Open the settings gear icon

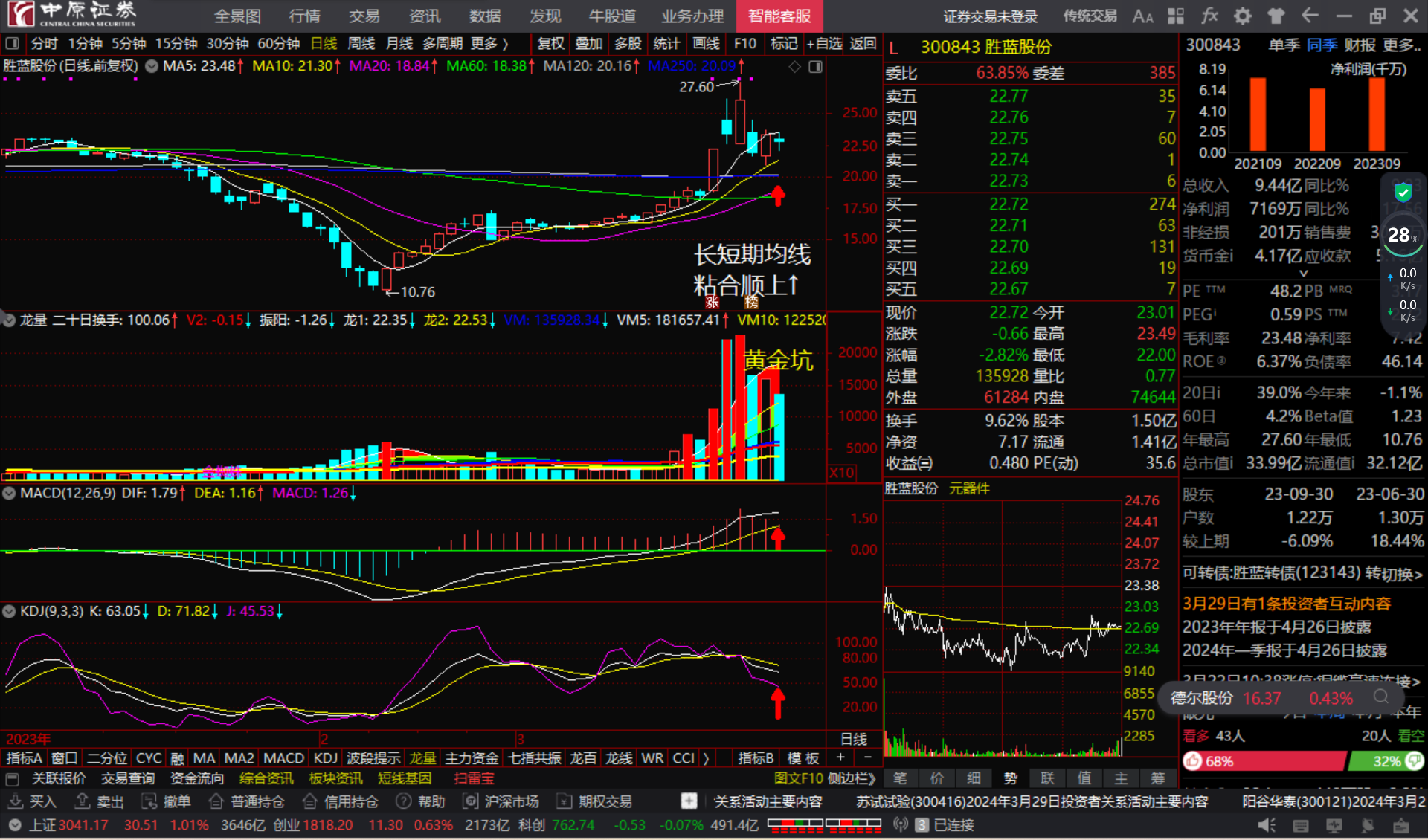1242,16
